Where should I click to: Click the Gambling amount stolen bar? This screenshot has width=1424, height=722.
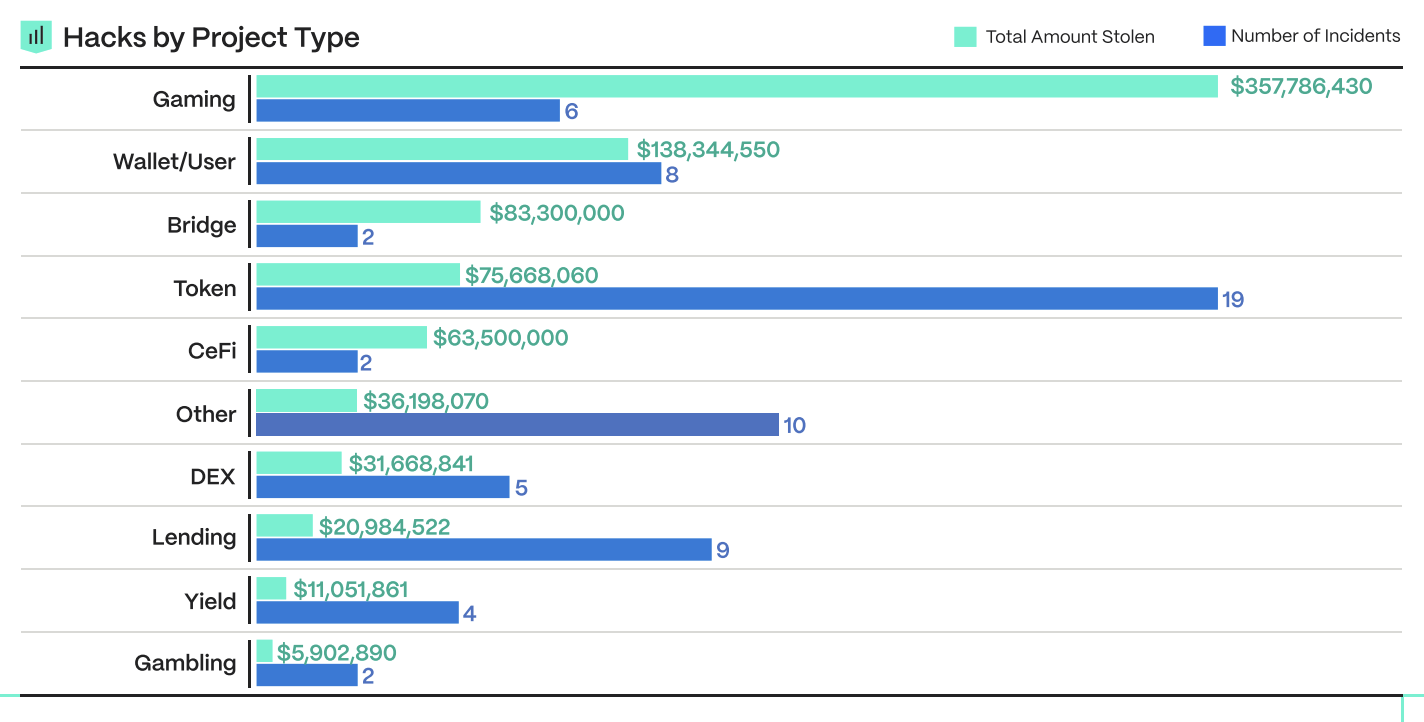click(x=265, y=652)
